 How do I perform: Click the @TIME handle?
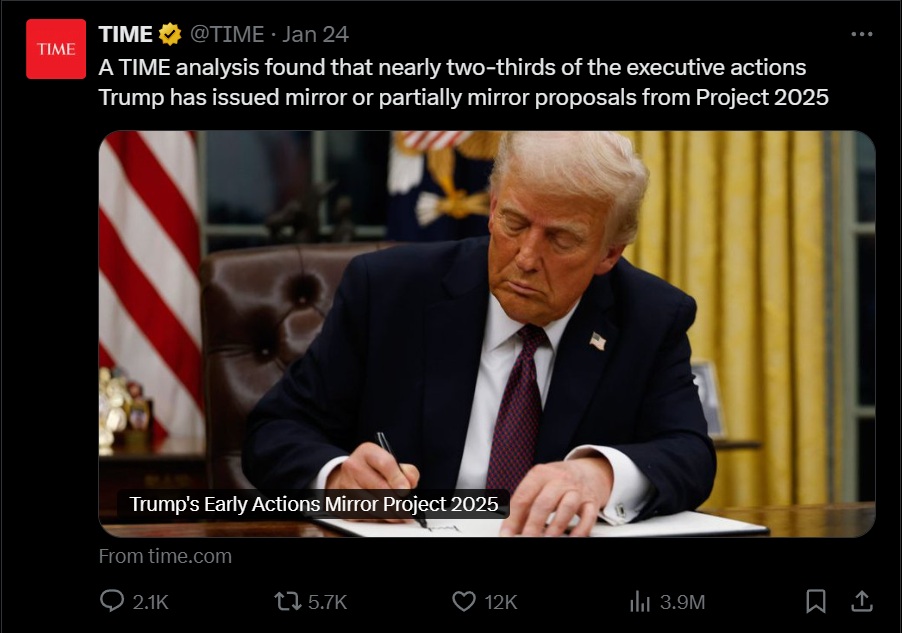tap(227, 35)
